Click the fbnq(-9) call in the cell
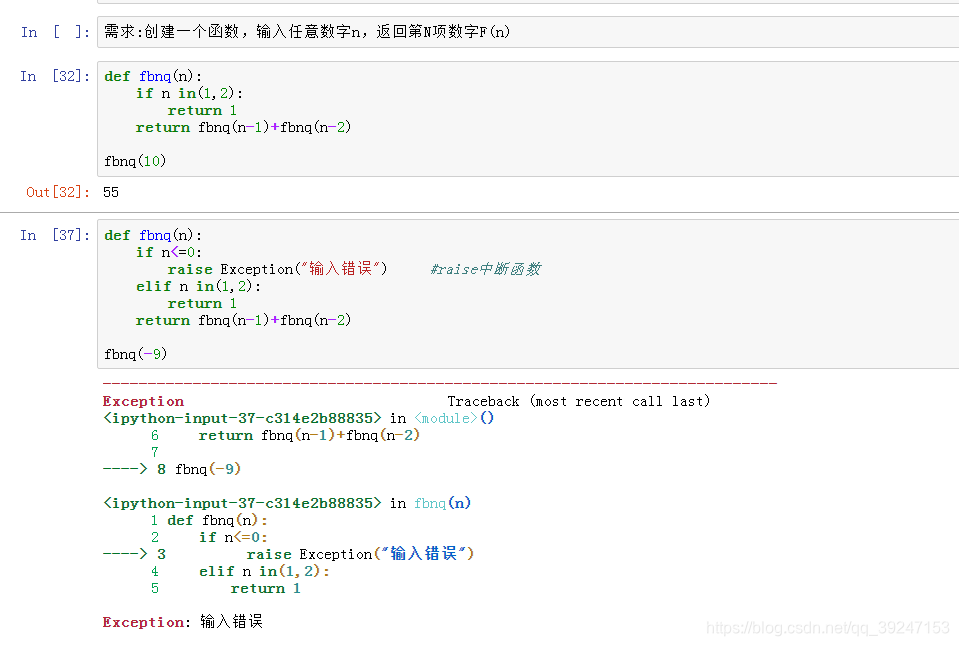This screenshot has width=959, height=646. (135, 354)
